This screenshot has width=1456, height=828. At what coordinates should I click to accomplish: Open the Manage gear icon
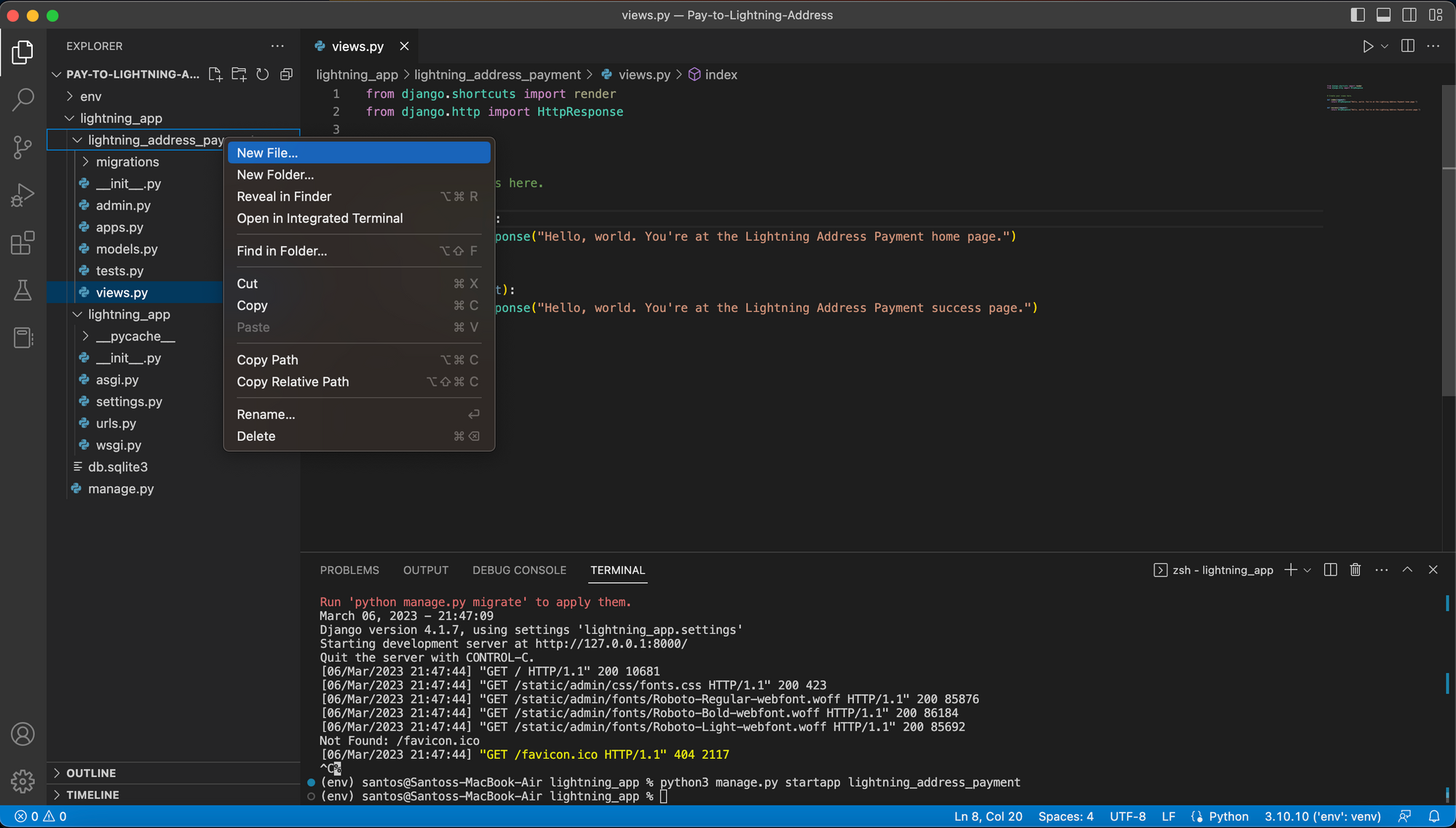click(23, 781)
